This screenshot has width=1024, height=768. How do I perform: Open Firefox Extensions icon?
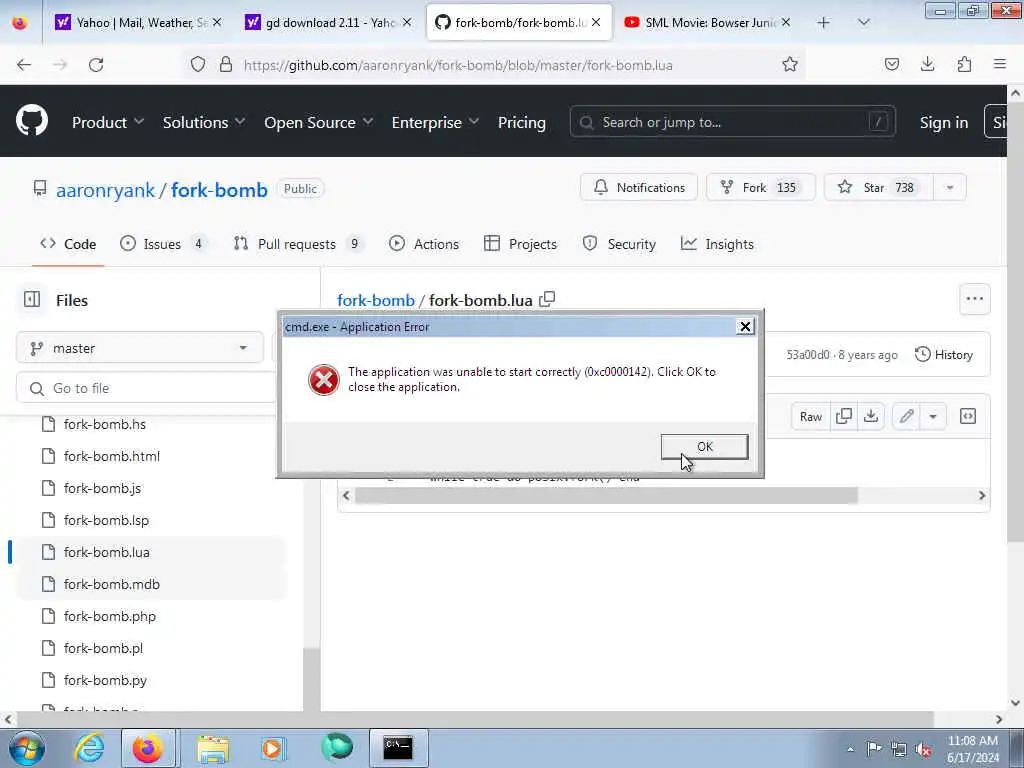tap(964, 64)
